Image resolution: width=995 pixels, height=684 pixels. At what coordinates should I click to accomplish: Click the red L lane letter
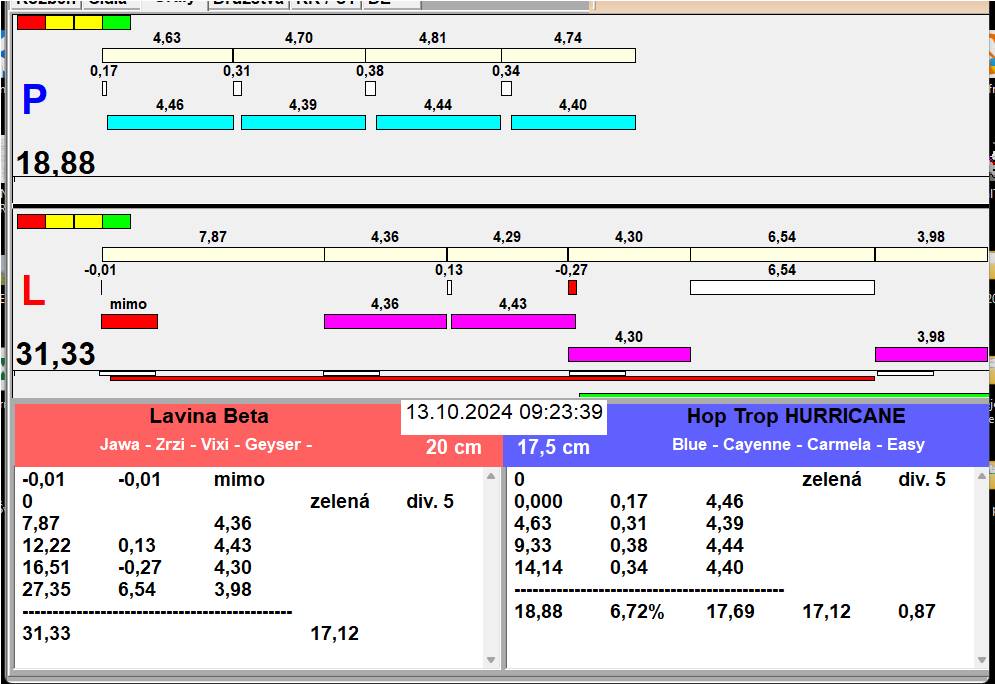34,291
